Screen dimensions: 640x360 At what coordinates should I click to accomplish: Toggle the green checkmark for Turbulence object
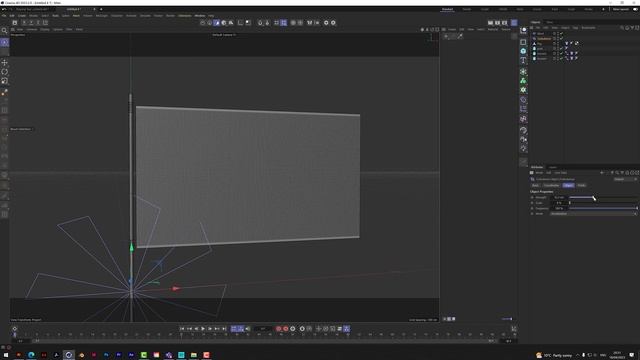(562, 38)
